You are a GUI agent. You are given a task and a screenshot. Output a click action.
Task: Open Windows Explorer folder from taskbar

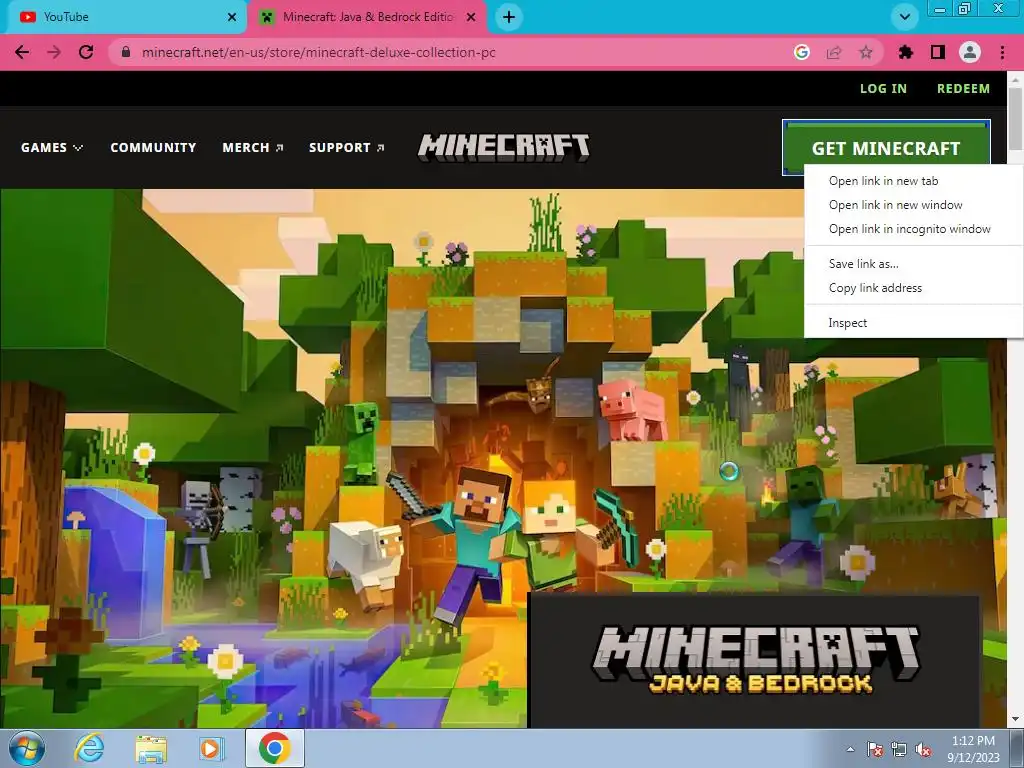click(x=151, y=748)
